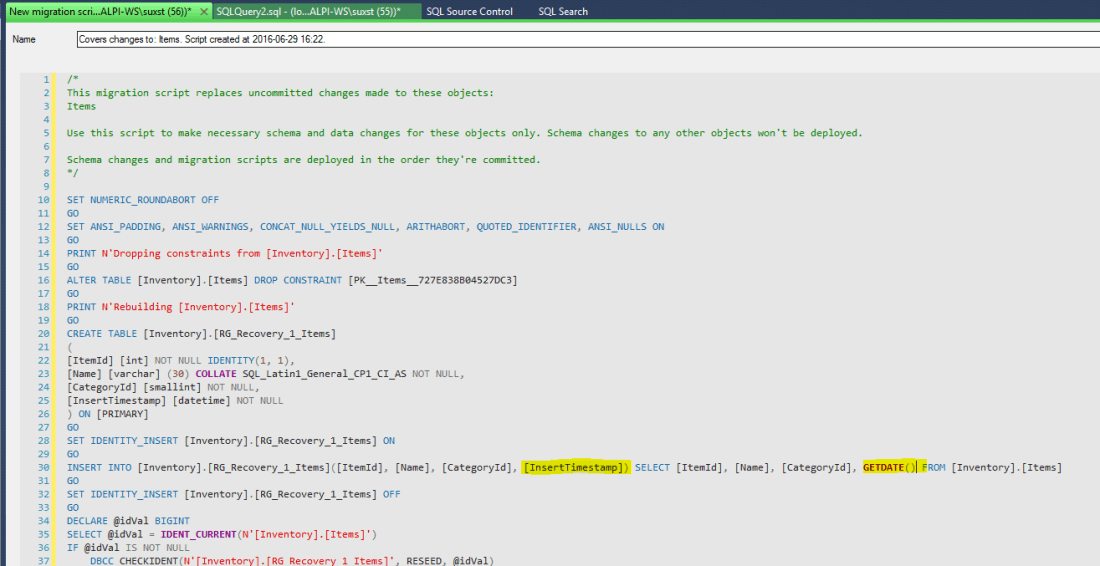The image size is (1100, 566).
Task: Click the [CategoryId] smallint column definition
Action: 162,387
